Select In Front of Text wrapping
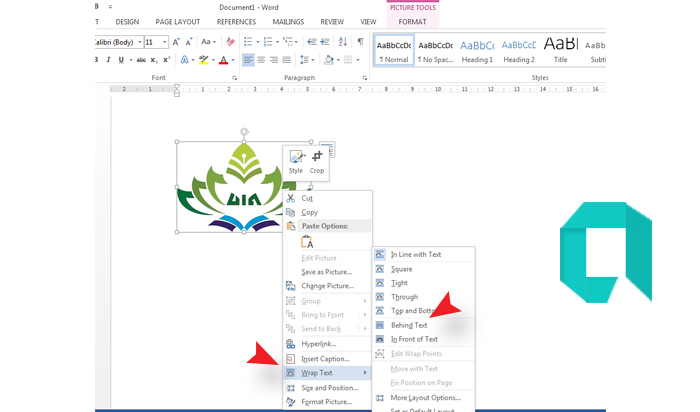Viewport: 700px width, 412px height. (x=423, y=339)
